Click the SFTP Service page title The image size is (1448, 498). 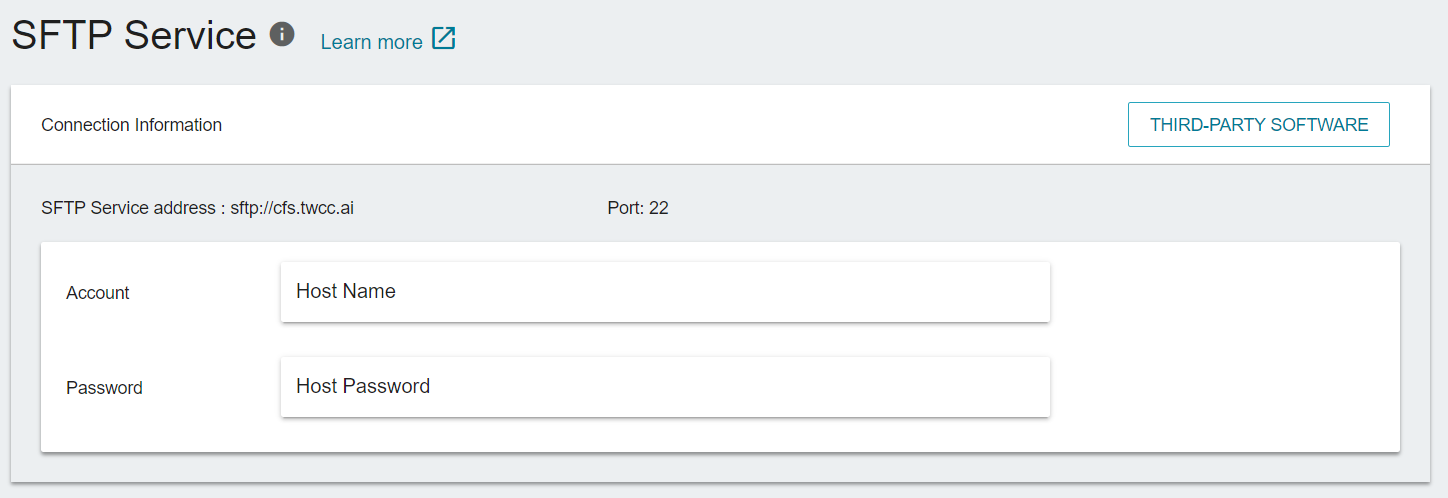[x=134, y=35]
